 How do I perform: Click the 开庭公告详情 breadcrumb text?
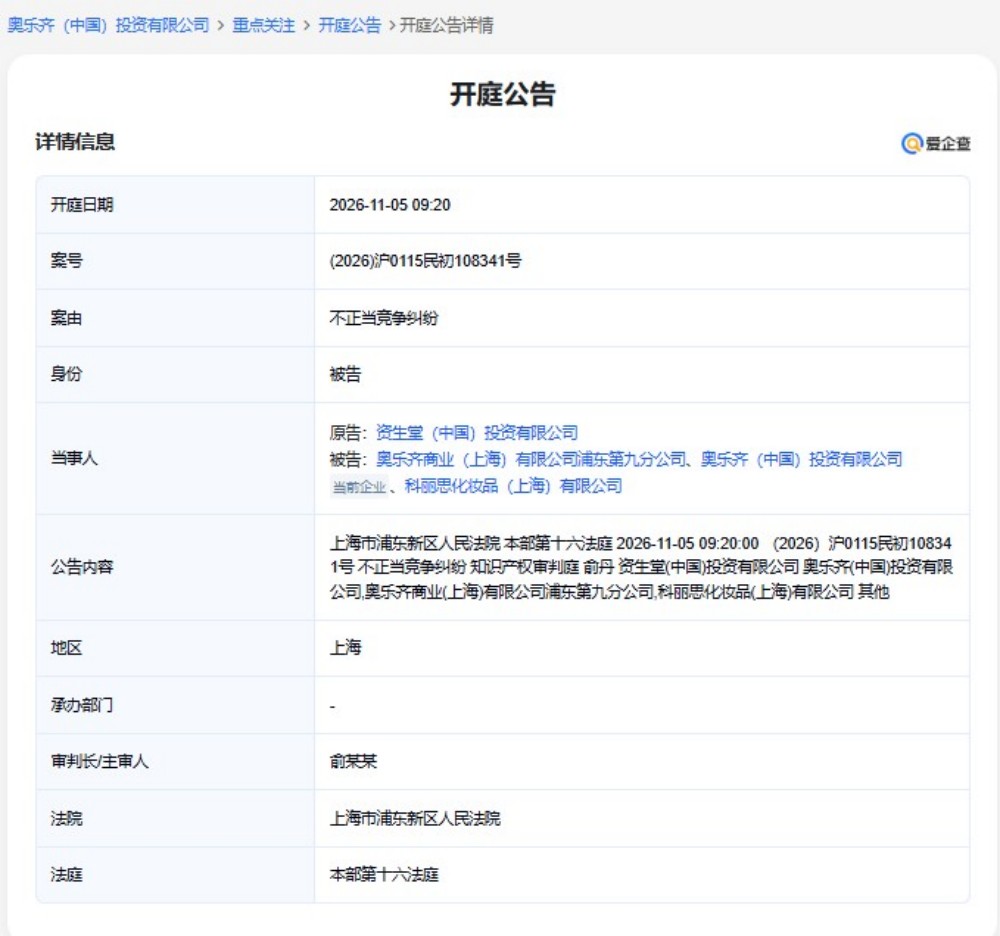click(446, 26)
